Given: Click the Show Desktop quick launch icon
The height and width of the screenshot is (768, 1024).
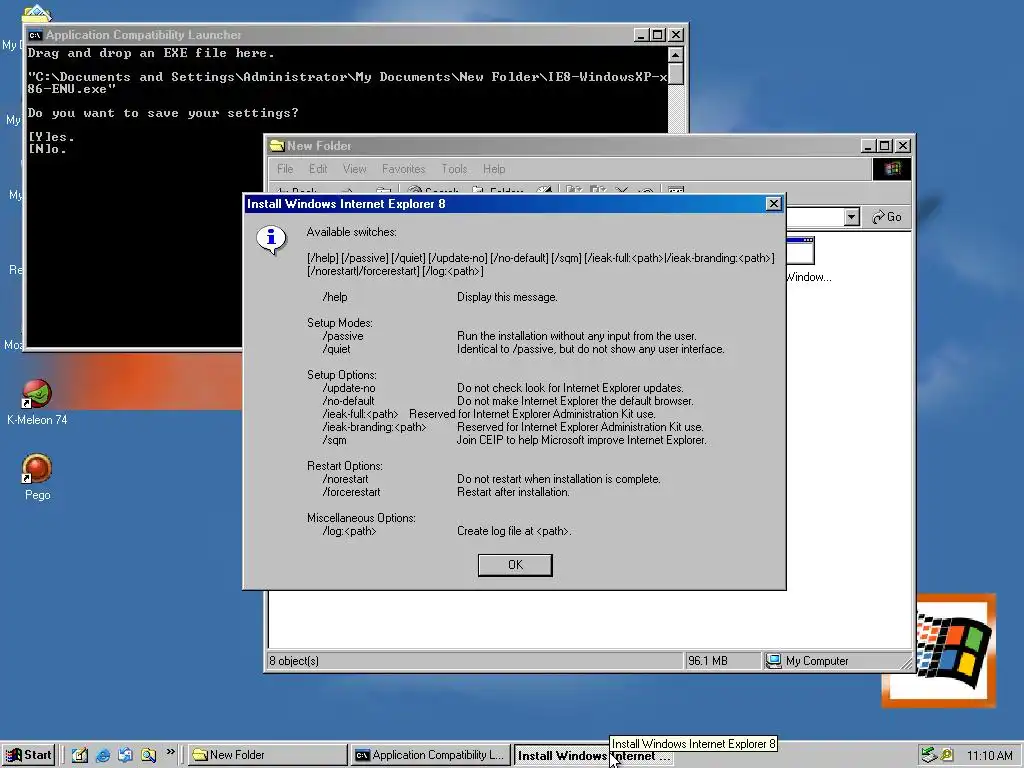Looking at the screenshot, I should (x=80, y=755).
